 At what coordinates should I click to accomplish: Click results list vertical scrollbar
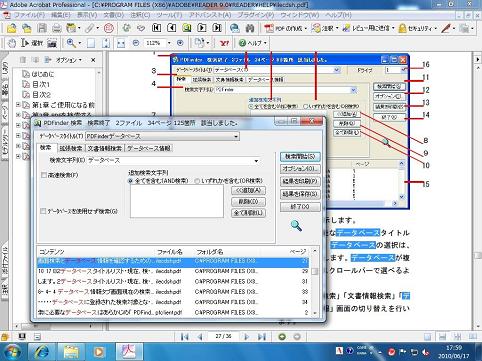pyautogui.click(x=315, y=282)
